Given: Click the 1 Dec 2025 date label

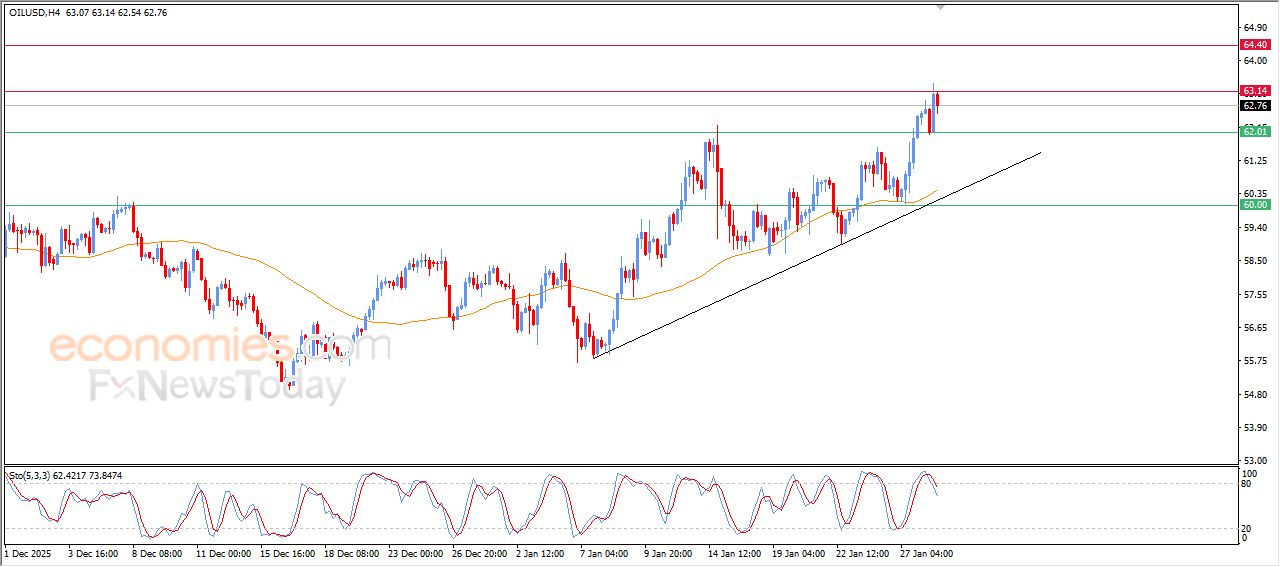Looking at the screenshot, I should pos(28,552).
